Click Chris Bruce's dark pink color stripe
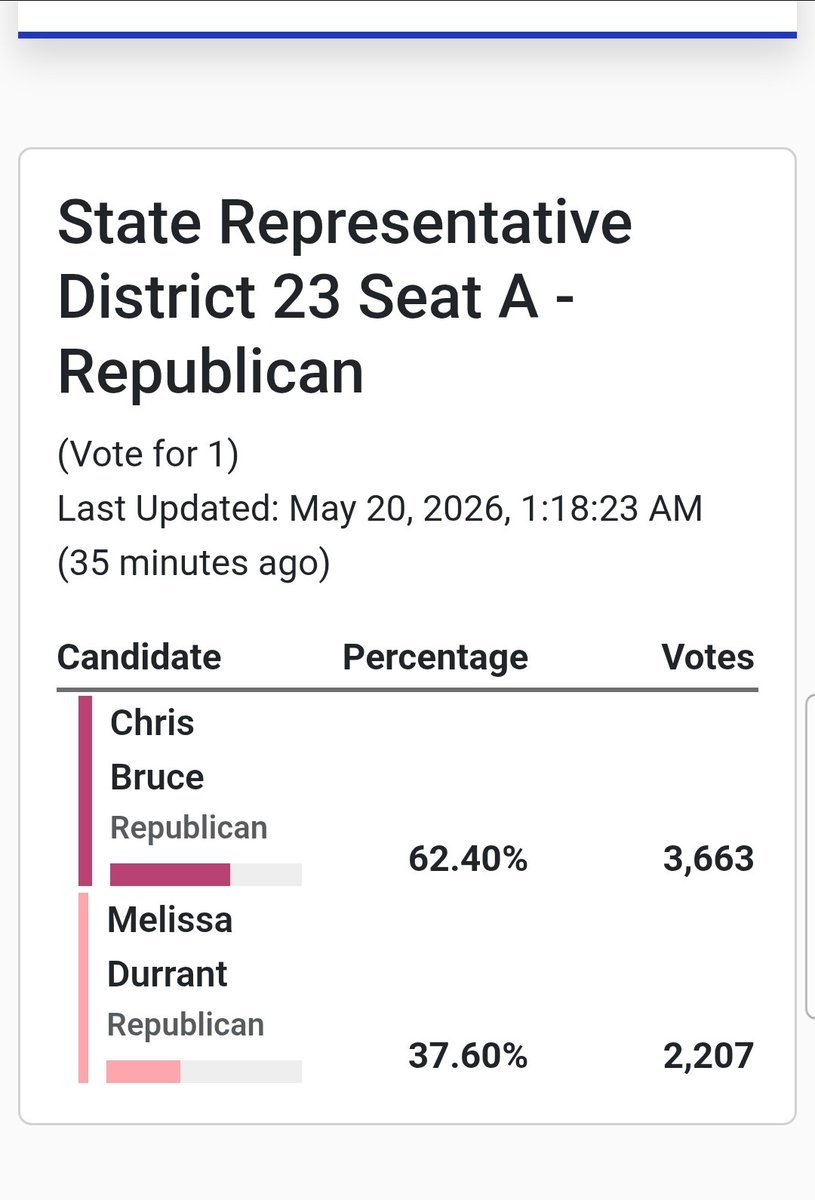 pyautogui.click(x=85, y=791)
